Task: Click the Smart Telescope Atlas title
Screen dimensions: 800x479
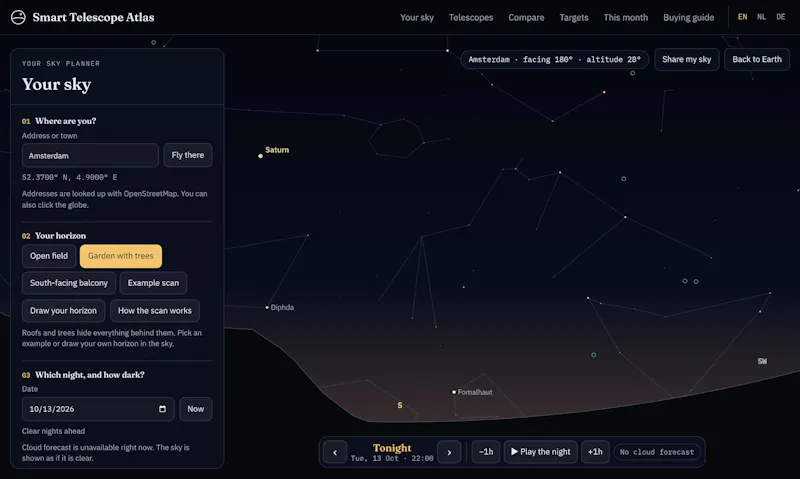Action: (x=93, y=17)
